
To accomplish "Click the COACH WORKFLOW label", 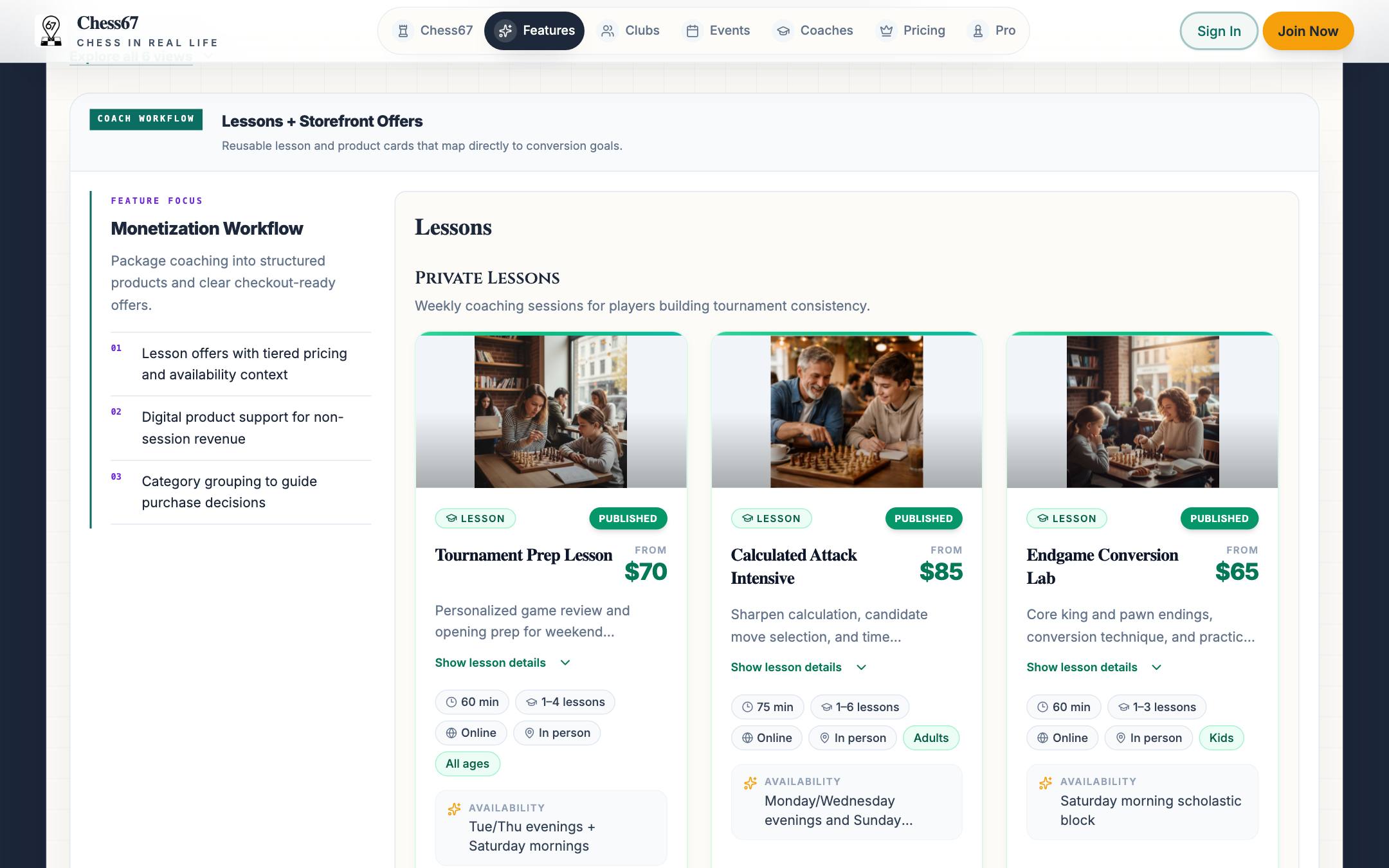I will (146, 119).
